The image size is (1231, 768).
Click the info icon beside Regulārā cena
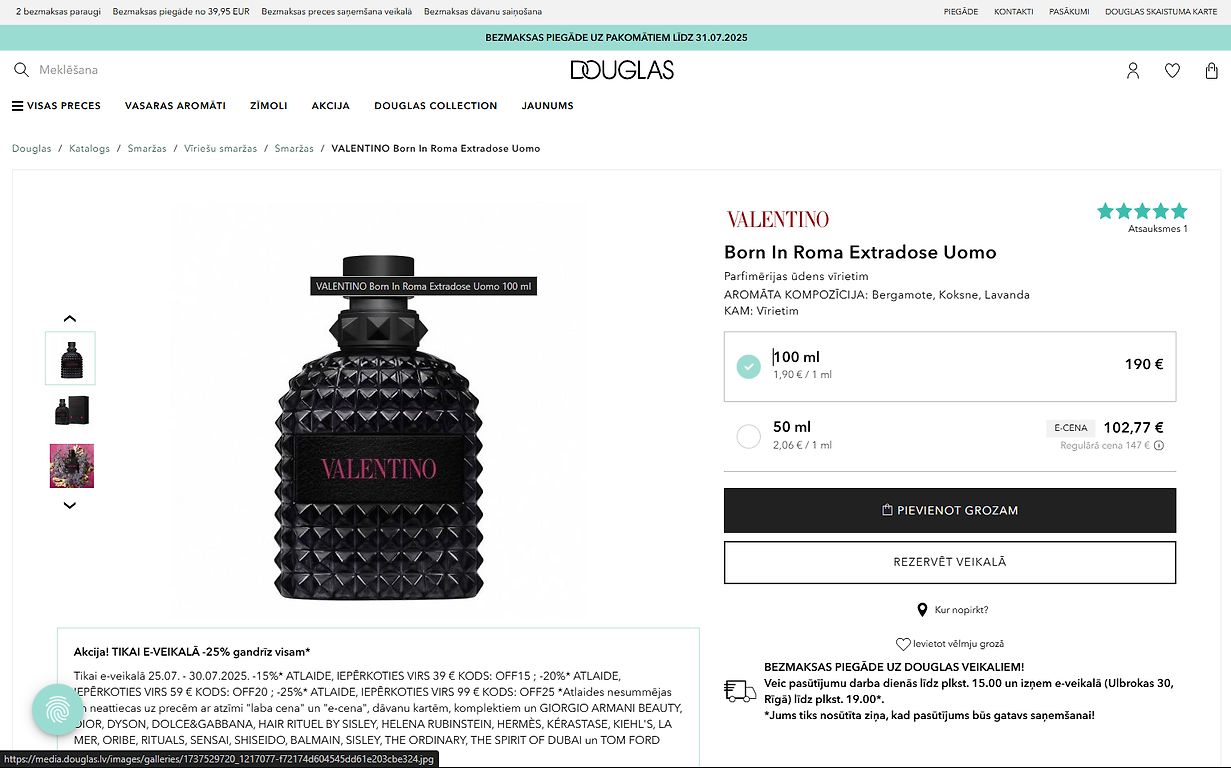point(1159,446)
